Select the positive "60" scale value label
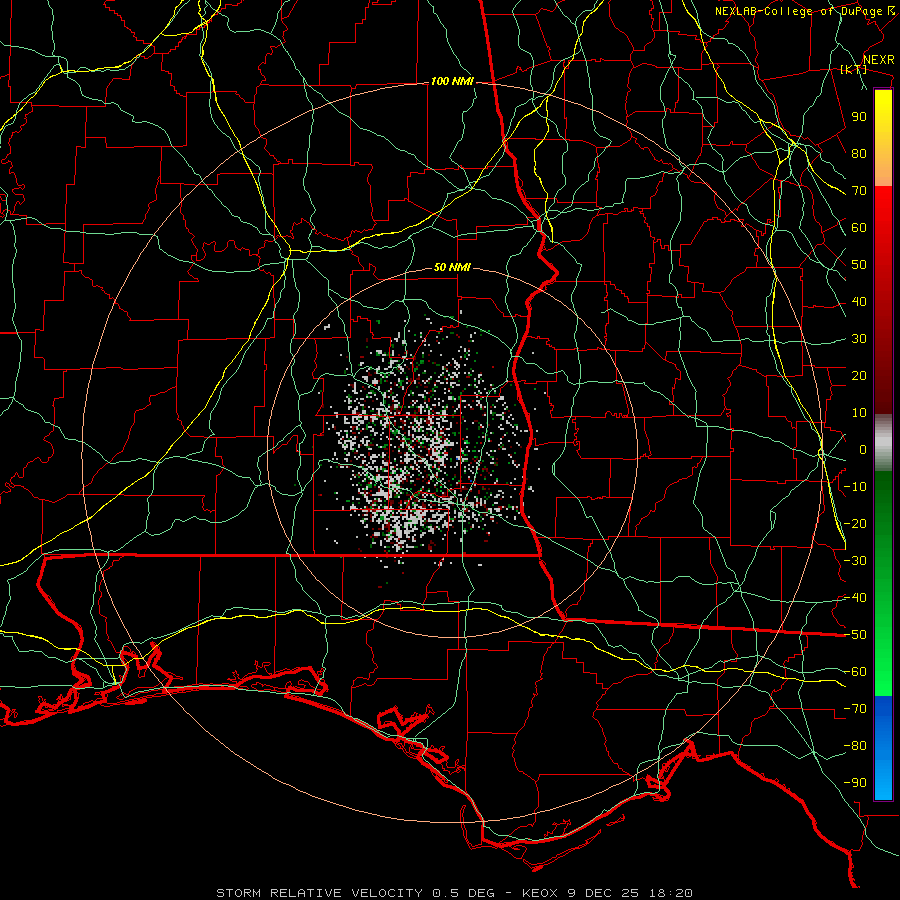 [859, 228]
